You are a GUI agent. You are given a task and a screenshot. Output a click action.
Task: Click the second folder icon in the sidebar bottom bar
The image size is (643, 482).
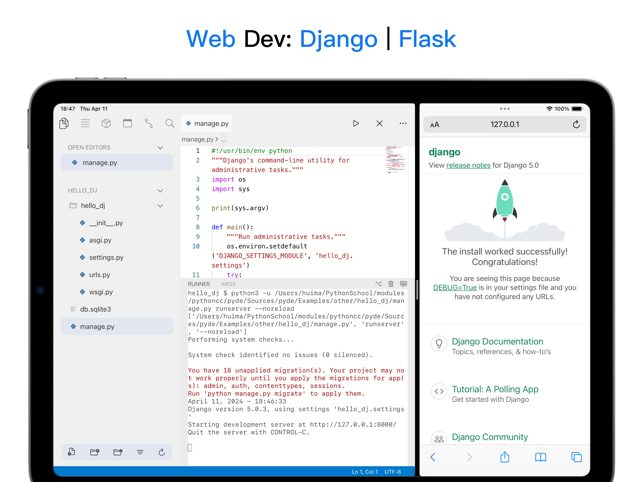pos(118,452)
